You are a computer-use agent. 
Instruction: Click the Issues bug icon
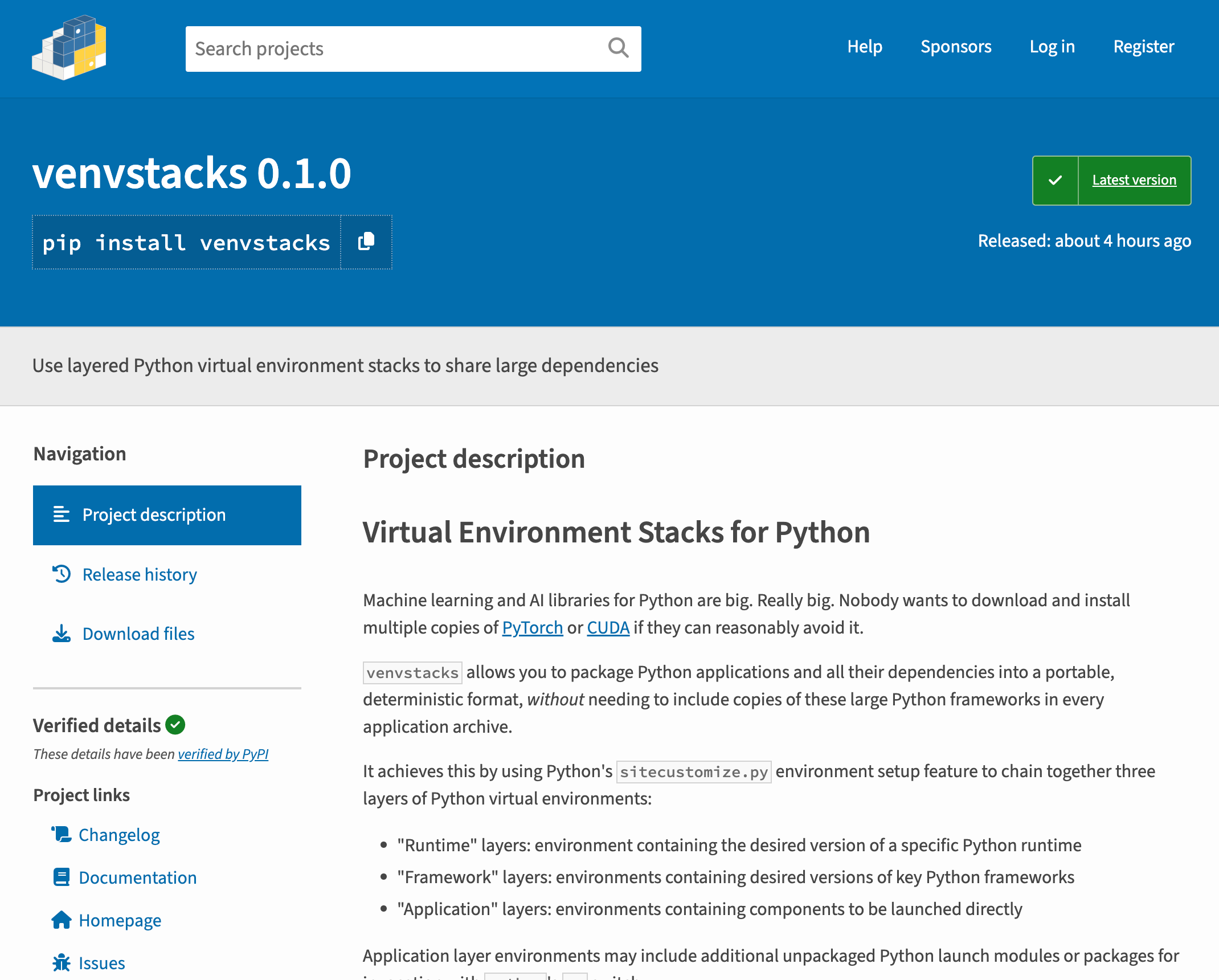coord(61,962)
